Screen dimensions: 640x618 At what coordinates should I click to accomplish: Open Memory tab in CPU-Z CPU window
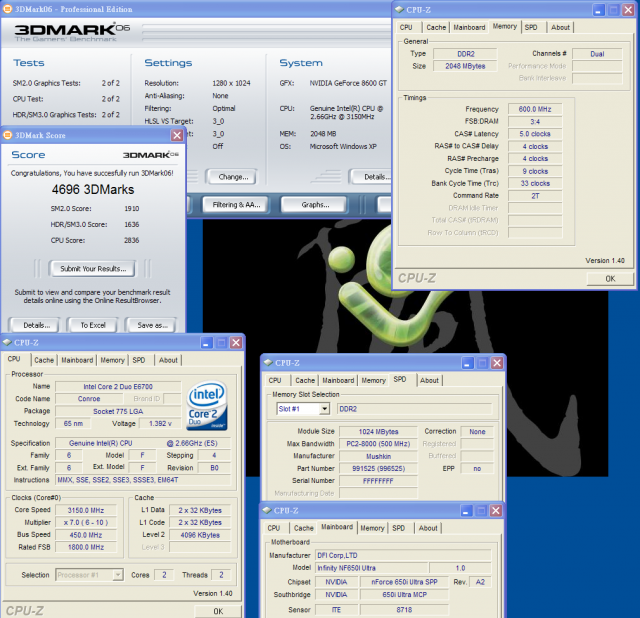112,360
